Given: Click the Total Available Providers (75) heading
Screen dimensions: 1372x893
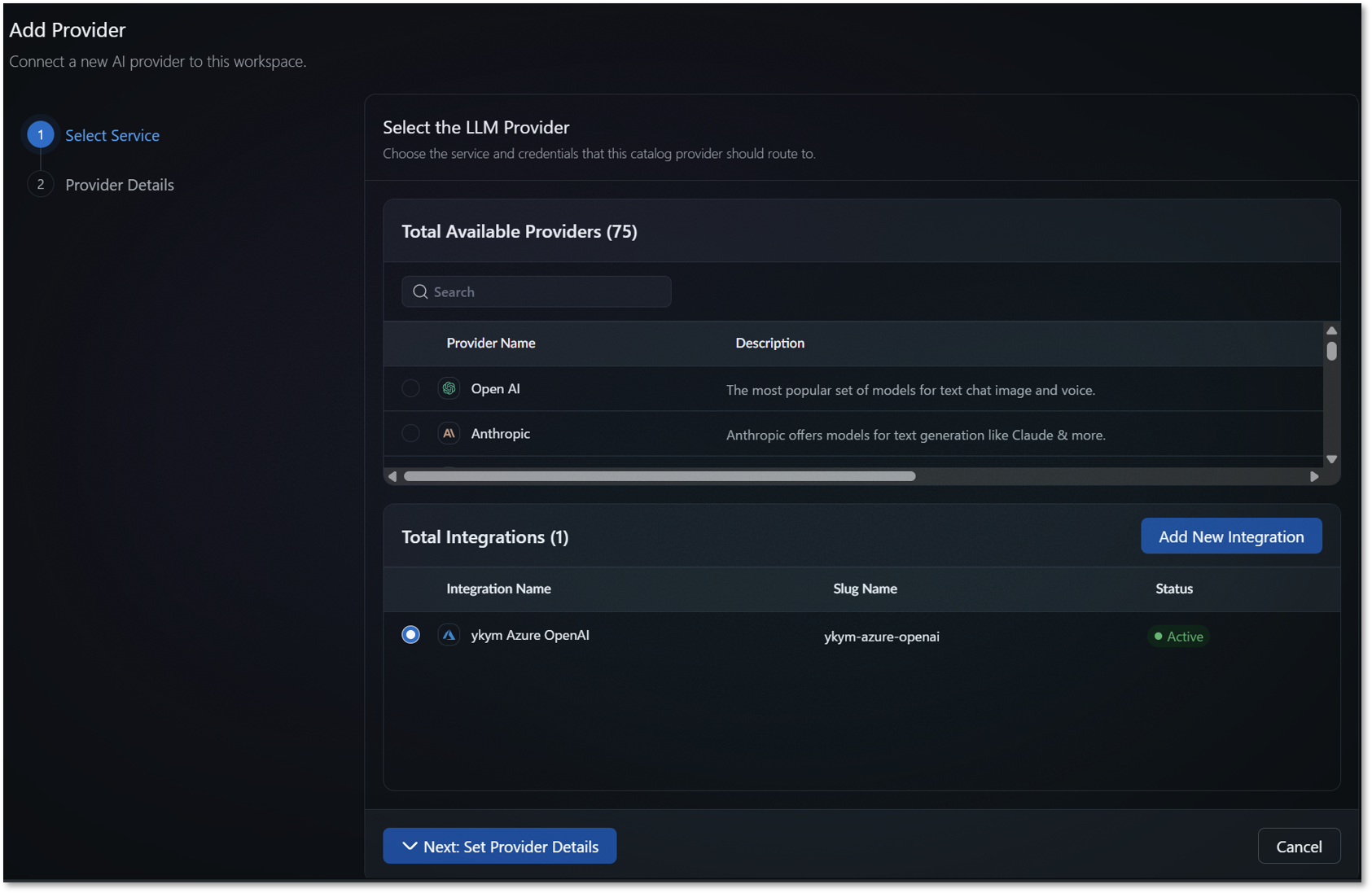Looking at the screenshot, I should coord(519,232).
